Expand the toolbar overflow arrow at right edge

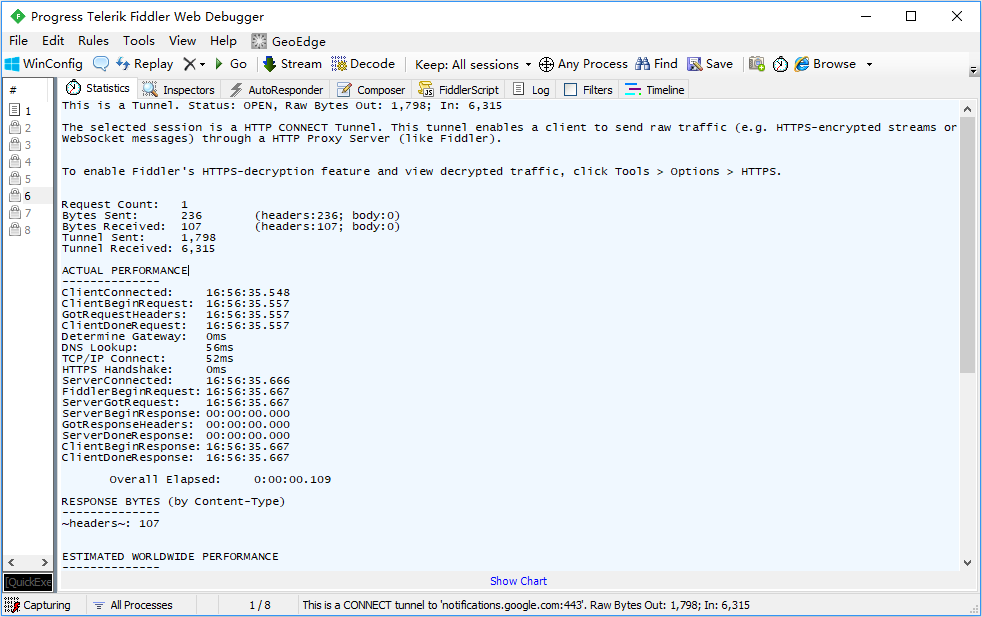tap(973, 71)
